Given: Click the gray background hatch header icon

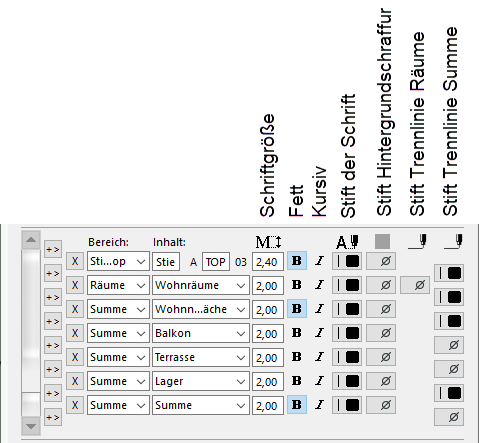Looking at the screenshot, I should [382, 242].
